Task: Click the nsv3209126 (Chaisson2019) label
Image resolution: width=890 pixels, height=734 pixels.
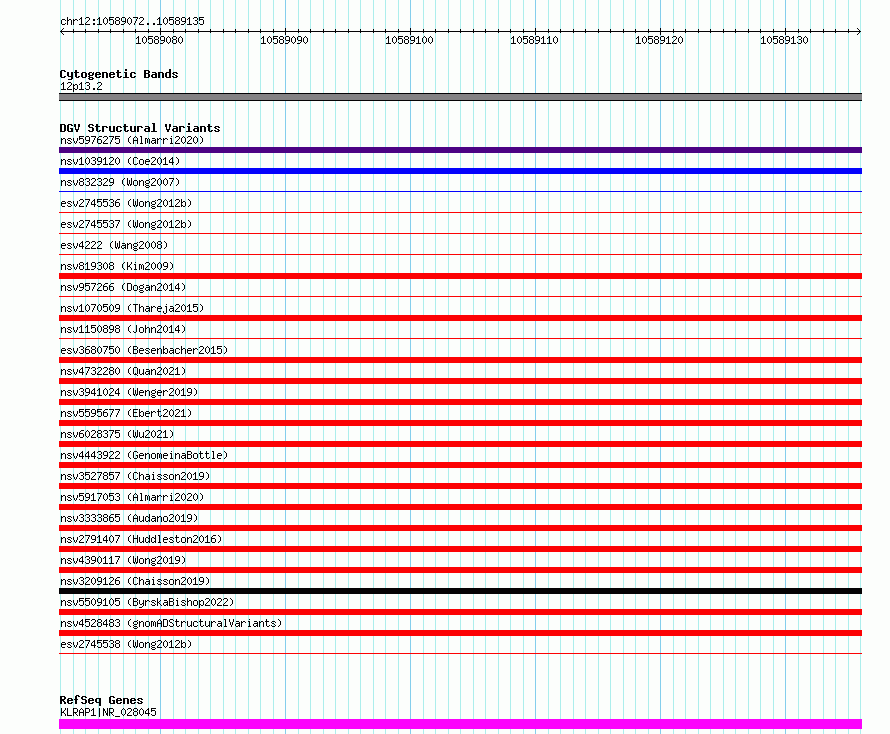Action: click(135, 581)
